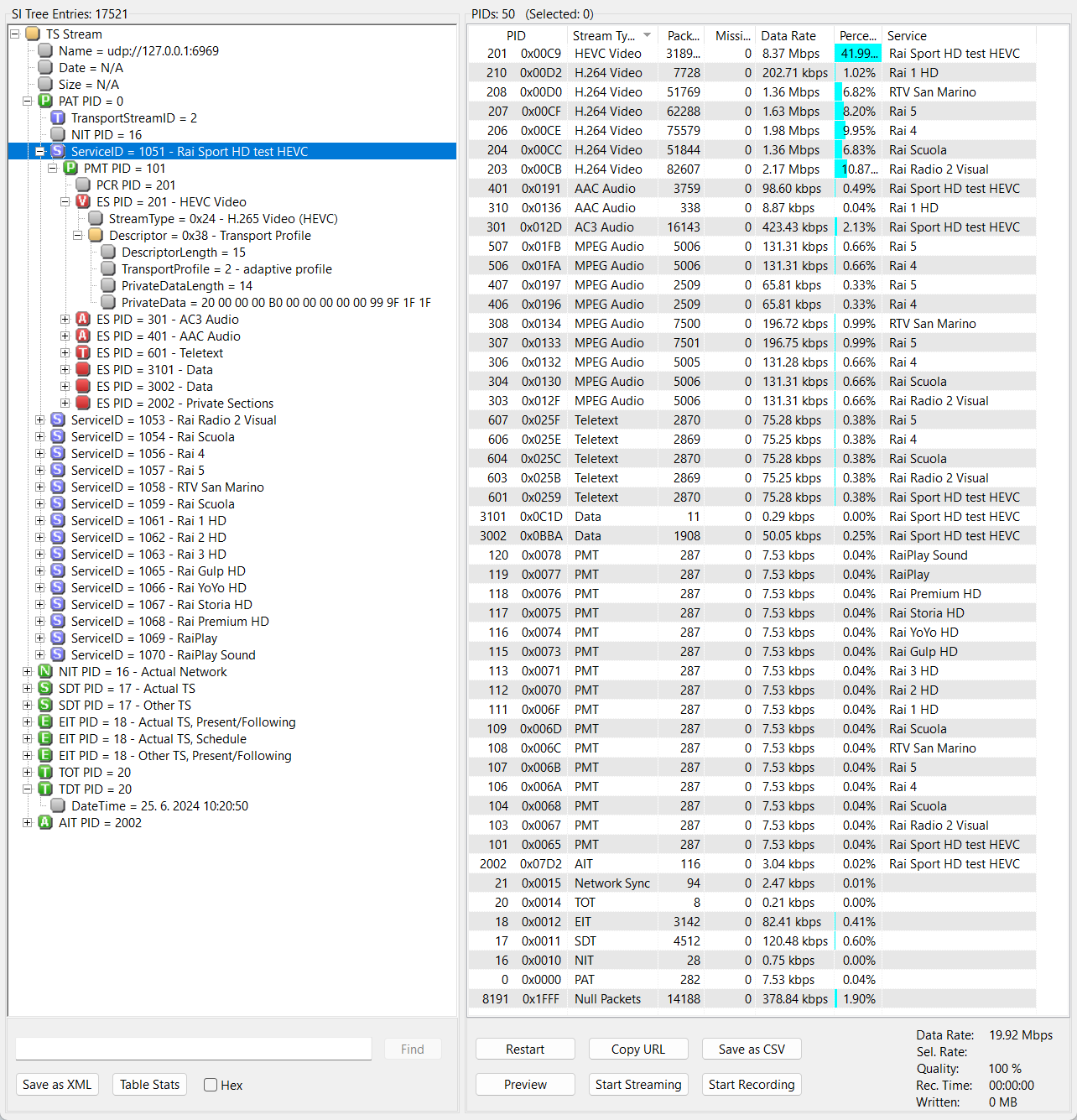
Task: Click the Find button
Action: point(413,1049)
